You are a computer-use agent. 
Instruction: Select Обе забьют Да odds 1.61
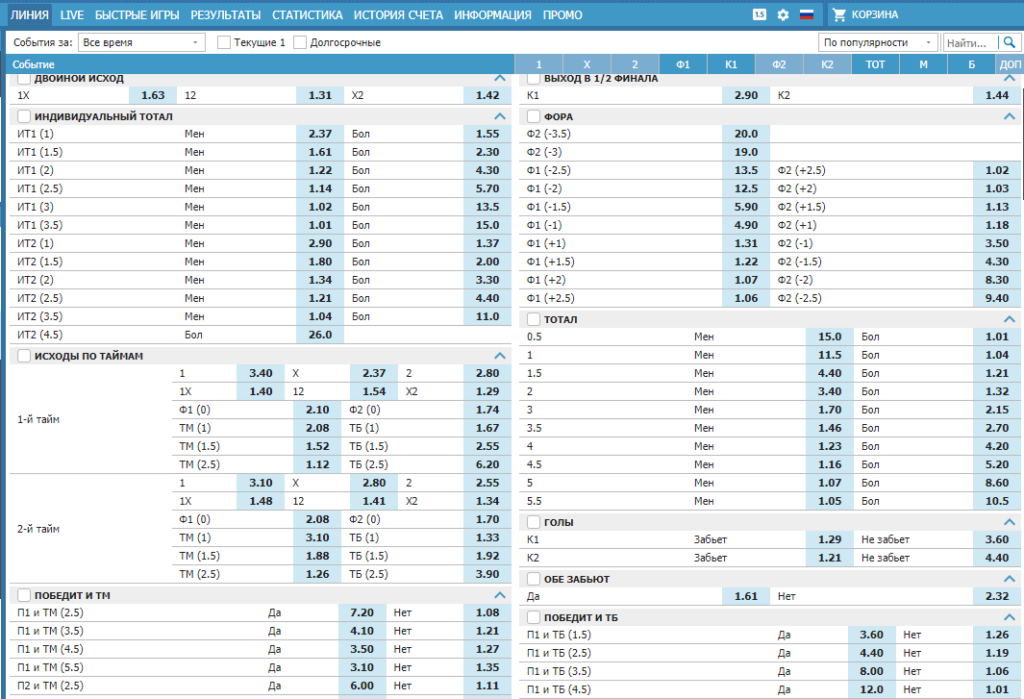coord(746,596)
